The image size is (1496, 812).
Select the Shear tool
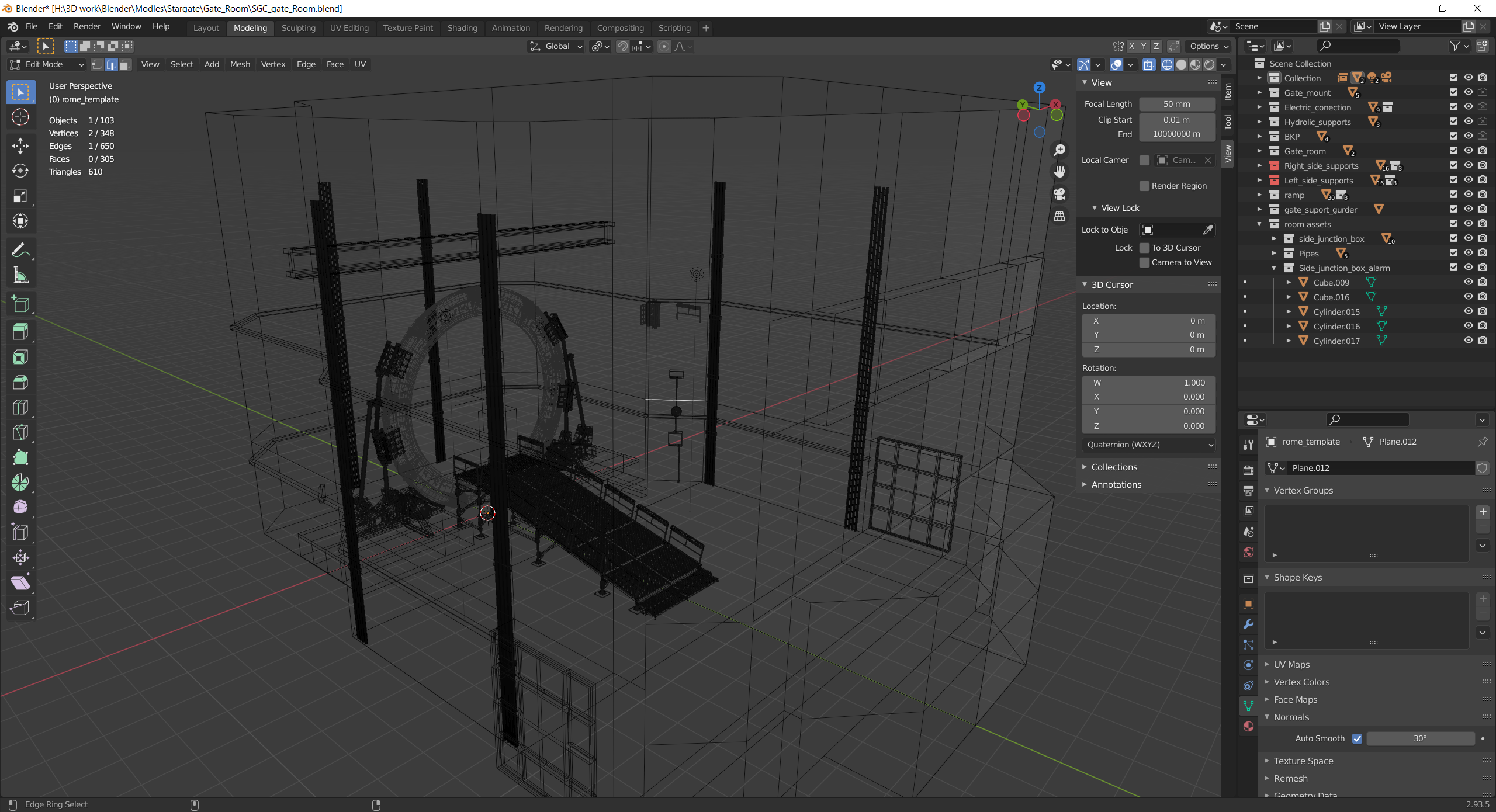coord(20,583)
